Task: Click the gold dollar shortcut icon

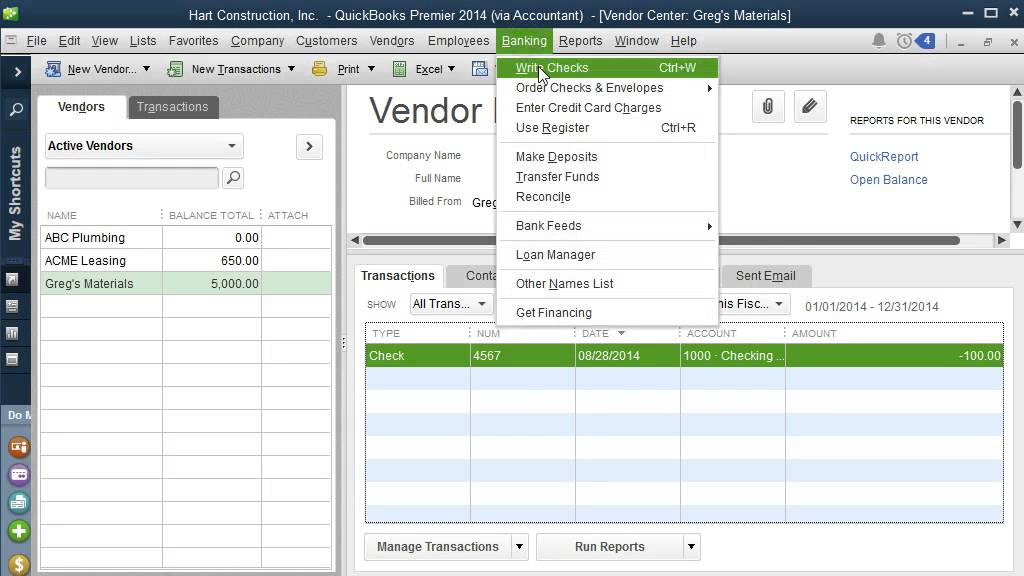Action: [19, 564]
